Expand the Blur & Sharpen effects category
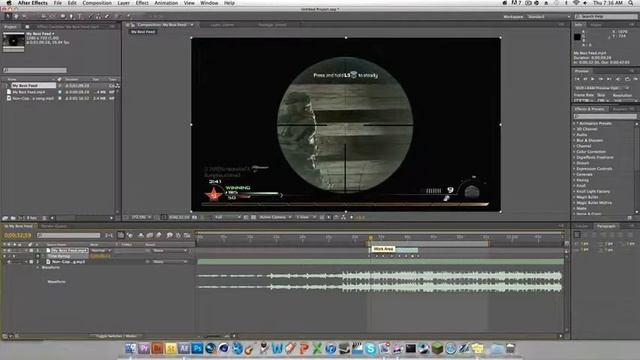The height and width of the screenshot is (360, 640). tap(575, 140)
